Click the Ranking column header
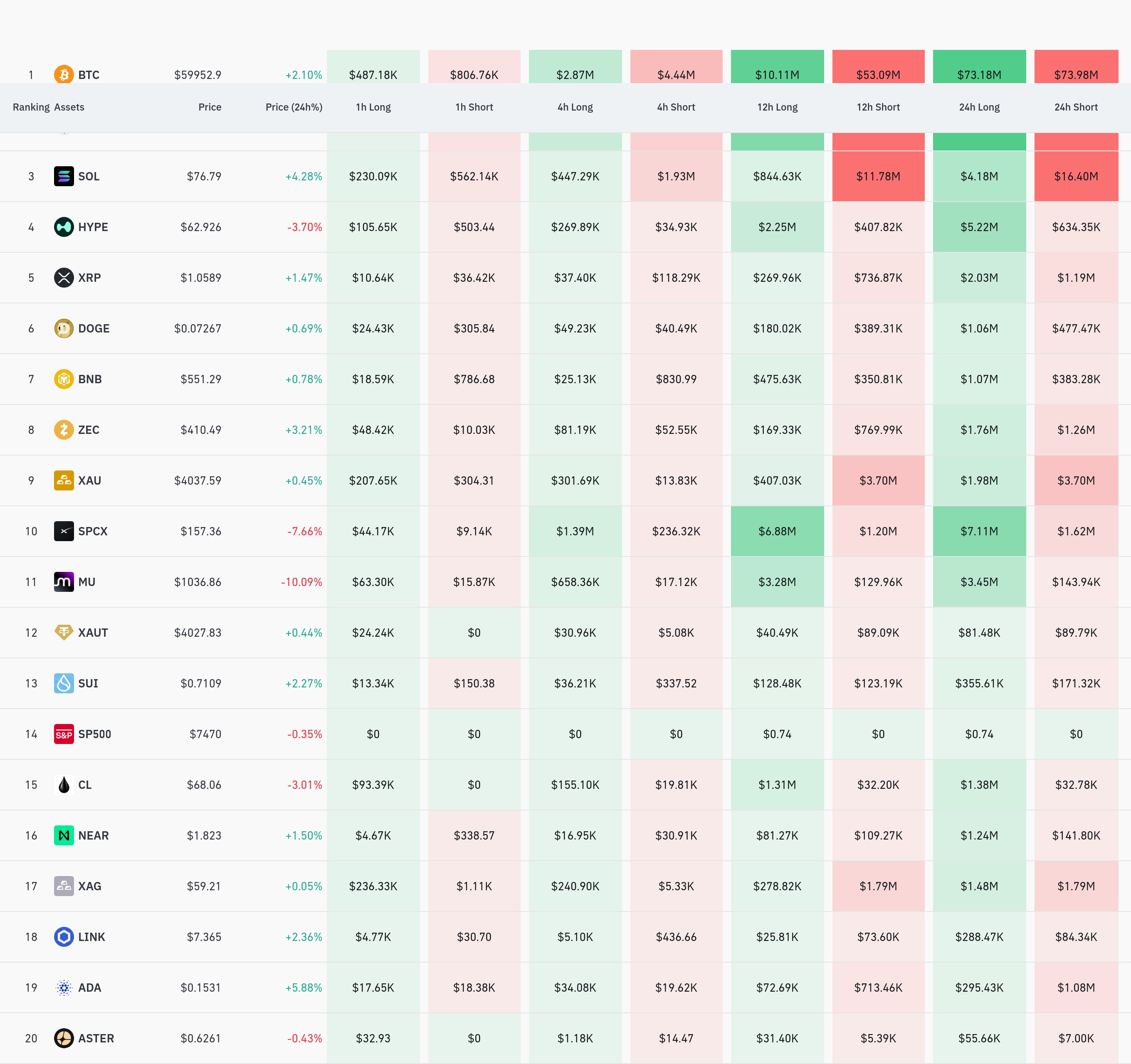 point(31,107)
